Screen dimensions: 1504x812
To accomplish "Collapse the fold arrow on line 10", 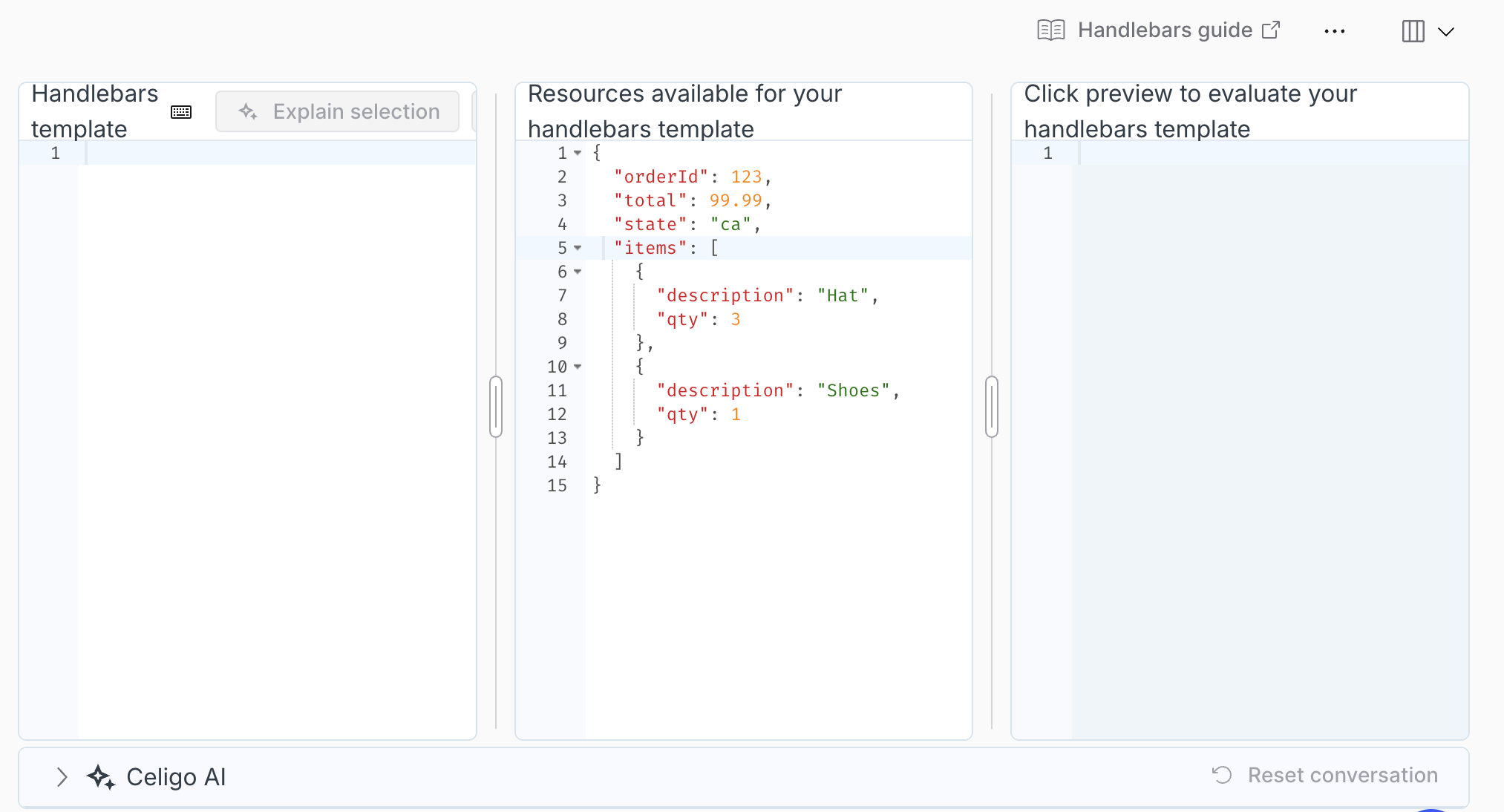I will point(578,367).
